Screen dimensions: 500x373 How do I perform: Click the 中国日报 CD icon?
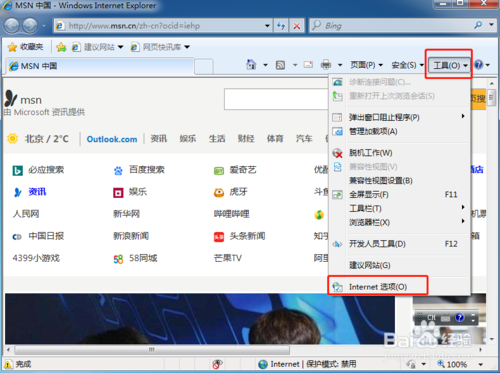tap(17, 237)
